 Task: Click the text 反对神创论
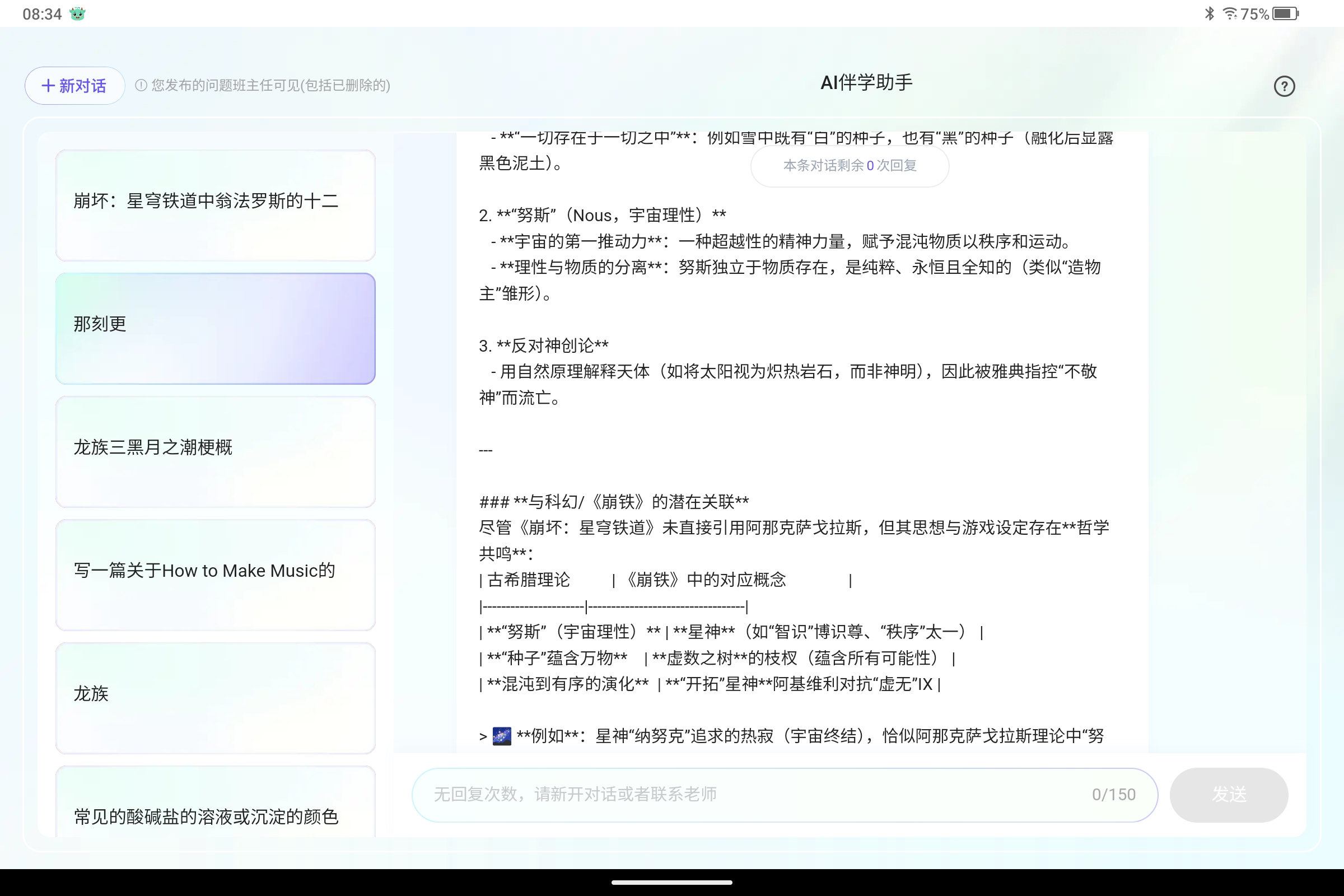pyautogui.click(x=553, y=346)
